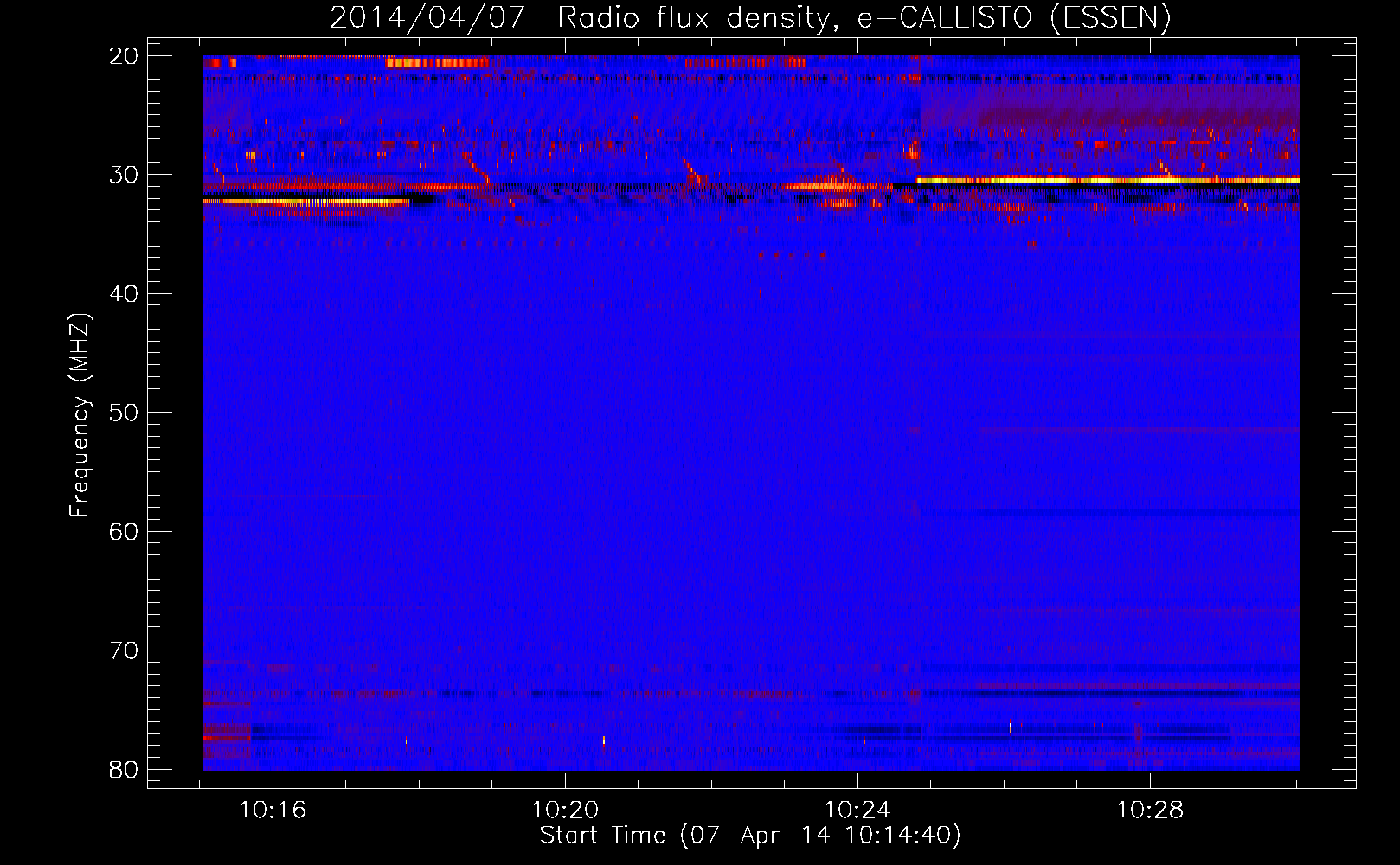The width and height of the screenshot is (1400, 865).
Task: Click the 50 frequency tick label
Action: [125, 413]
